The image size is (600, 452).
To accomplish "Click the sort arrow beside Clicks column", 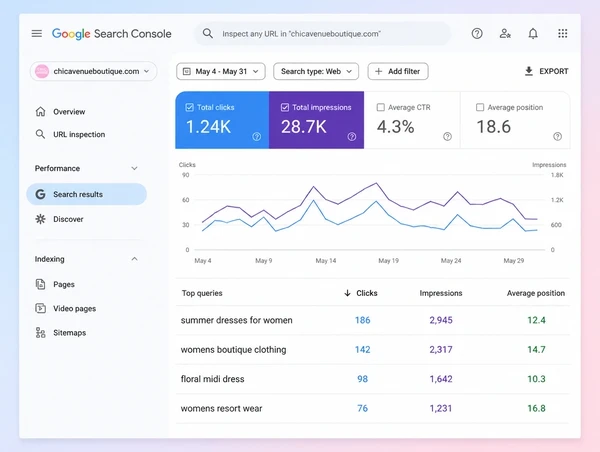I will point(347,293).
